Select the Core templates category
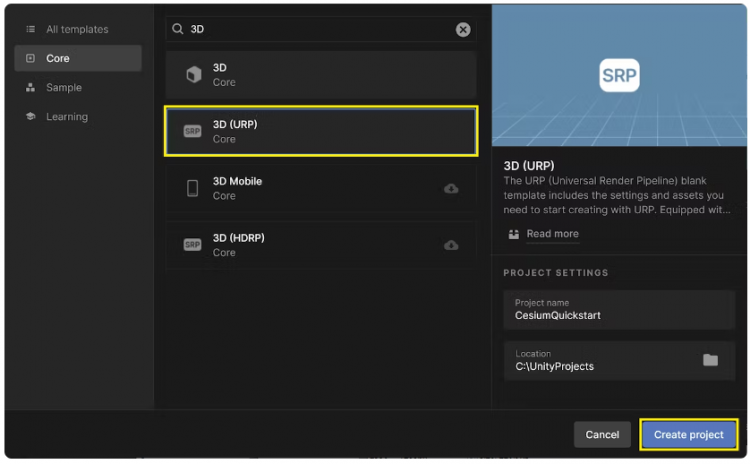This screenshot has width=750, height=464. click(x=77, y=59)
